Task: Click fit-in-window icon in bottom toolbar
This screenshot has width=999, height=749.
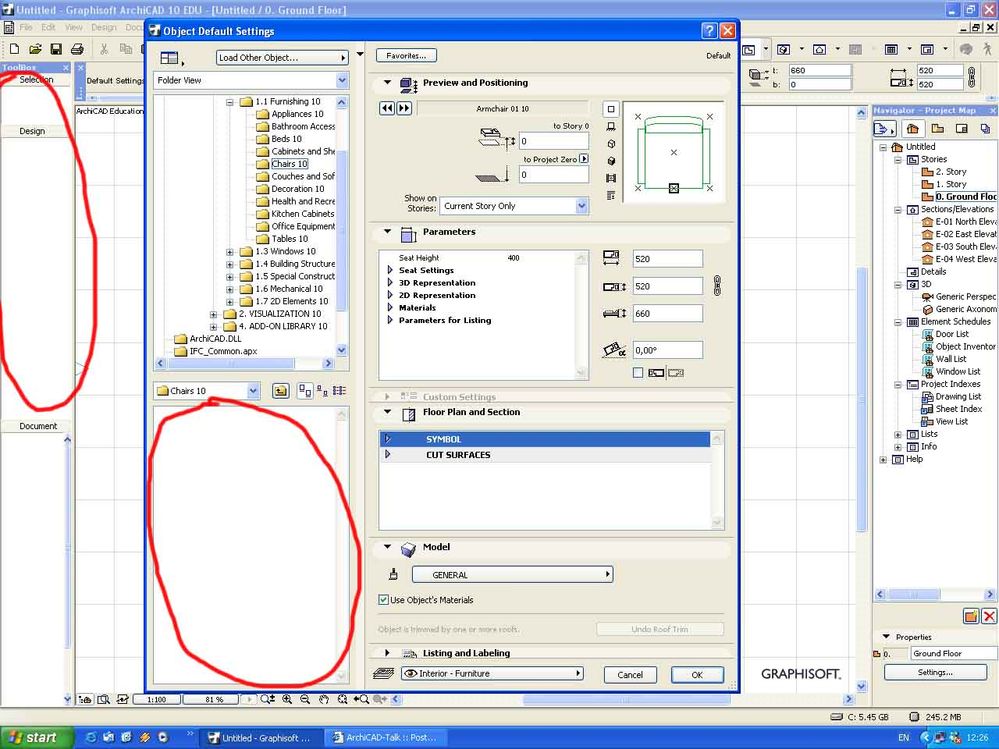Action: (x=342, y=699)
